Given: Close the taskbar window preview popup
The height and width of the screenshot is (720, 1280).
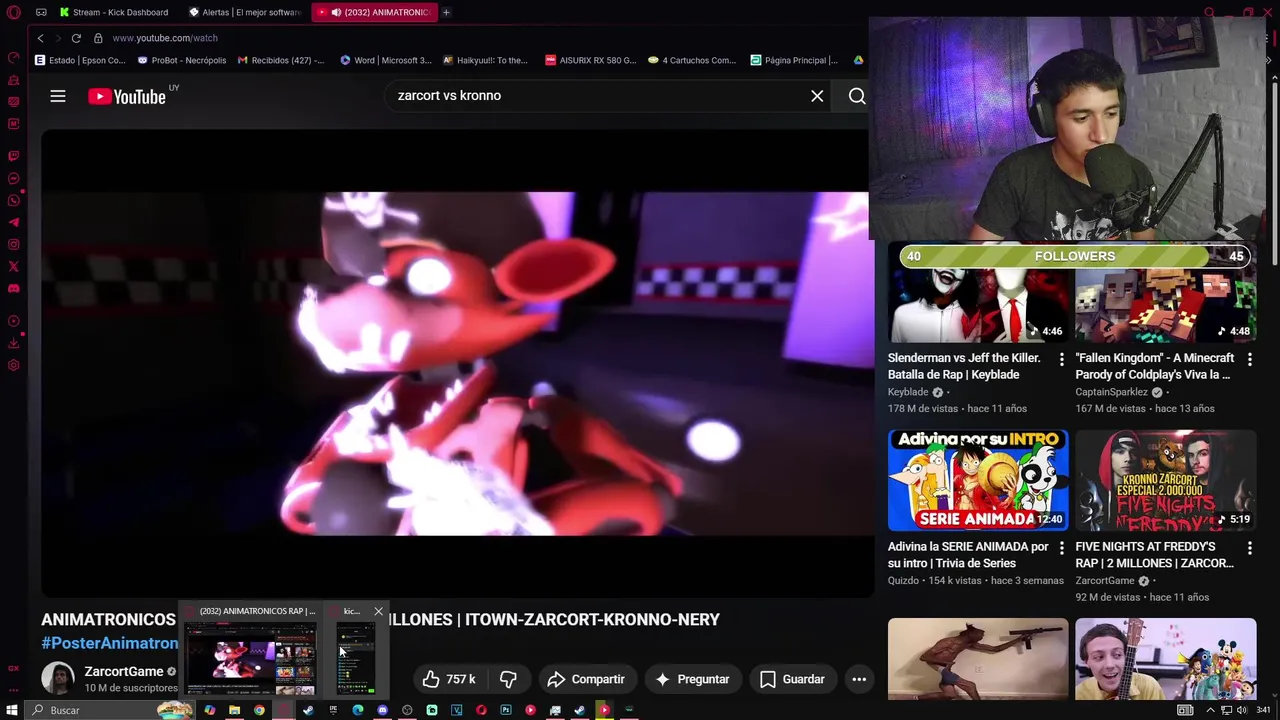Looking at the screenshot, I should pos(378,611).
